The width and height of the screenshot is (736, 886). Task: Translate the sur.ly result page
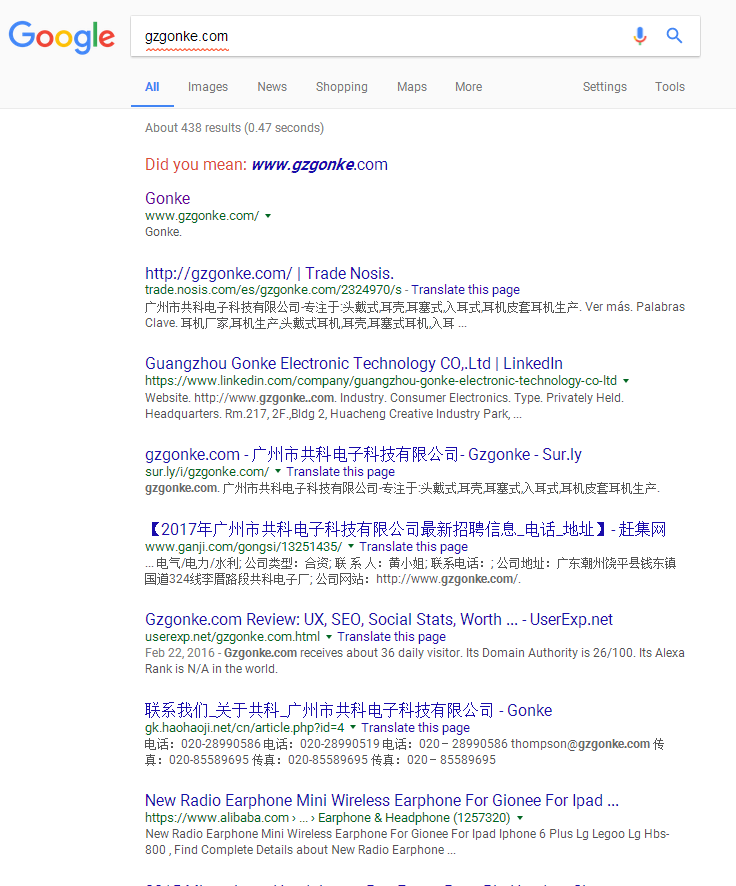click(341, 472)
